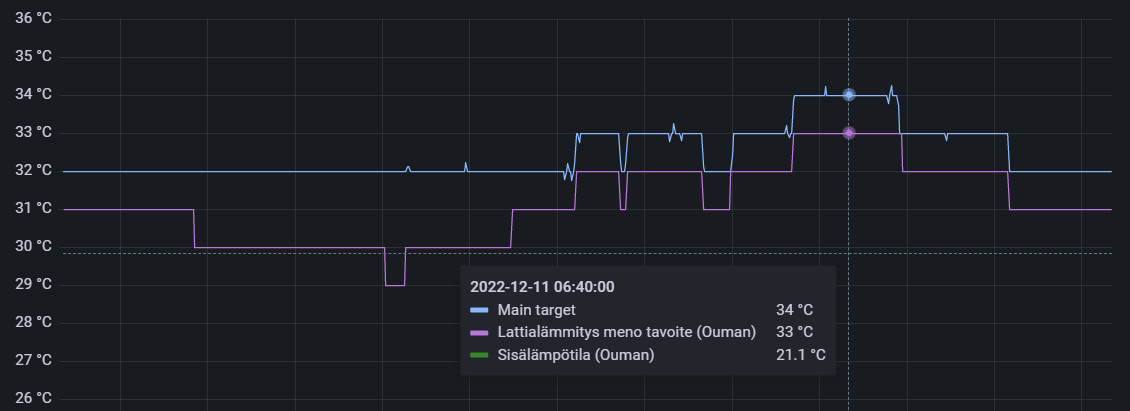
Task: Click the 28 °C y-axis label
Action: coord(33,322)
